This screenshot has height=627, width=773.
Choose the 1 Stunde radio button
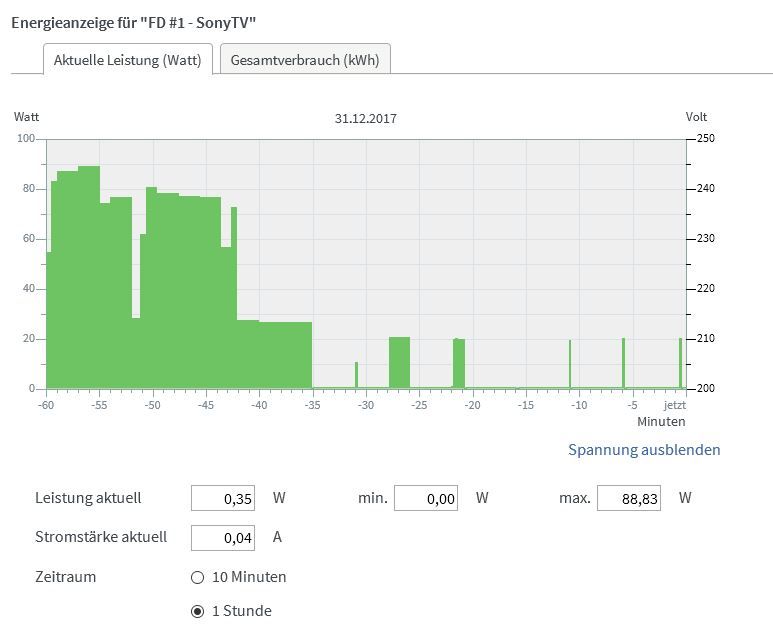point(198,611)
